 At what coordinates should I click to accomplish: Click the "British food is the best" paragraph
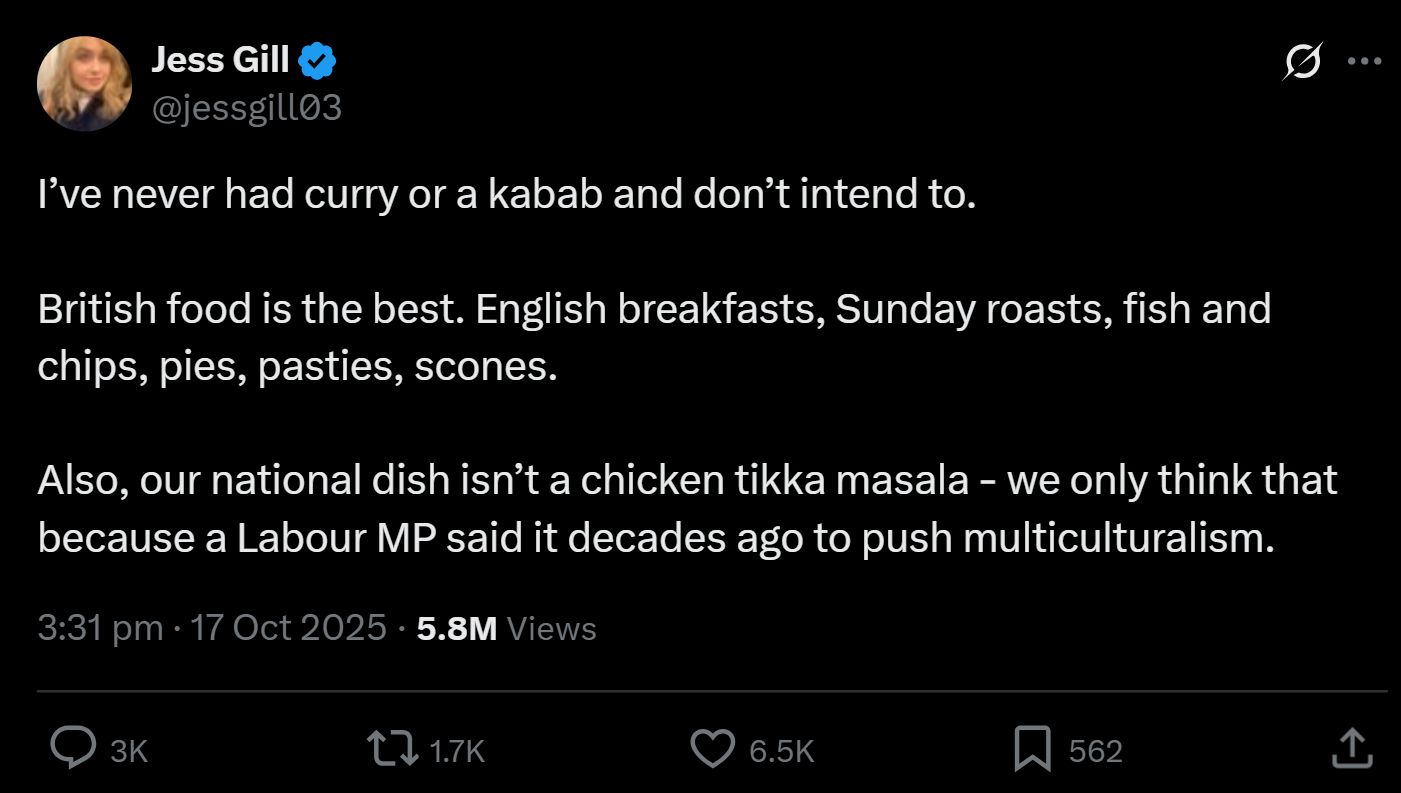click(x=654, y=338)
